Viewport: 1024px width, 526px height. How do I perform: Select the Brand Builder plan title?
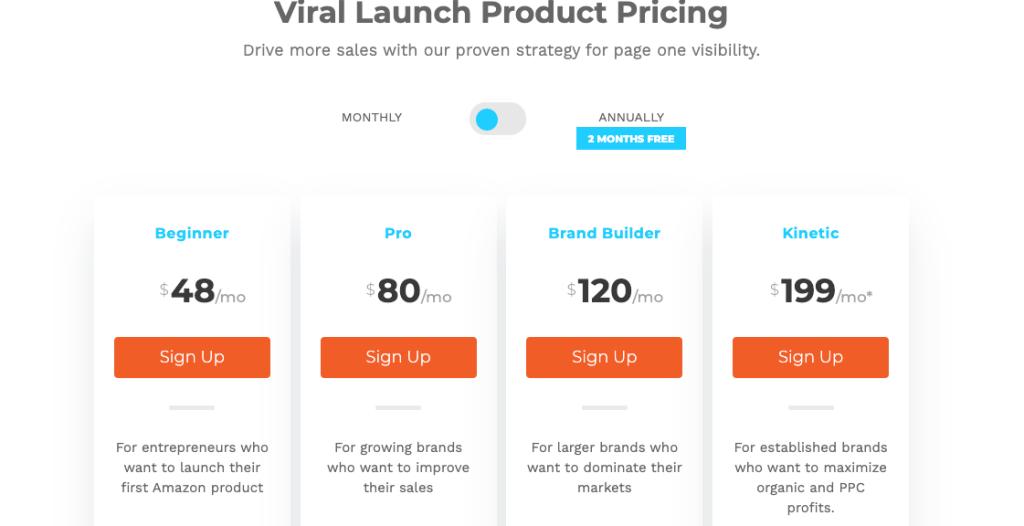point(604,233)
